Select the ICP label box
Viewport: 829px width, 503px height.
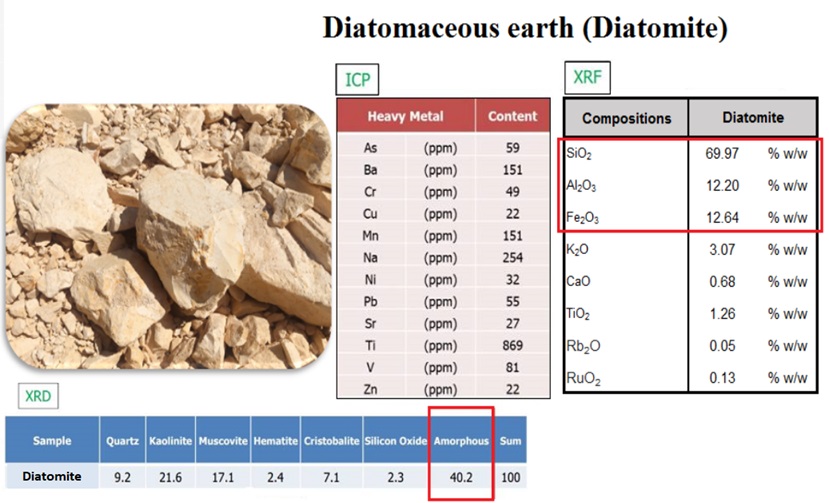[x=358, y=78]
